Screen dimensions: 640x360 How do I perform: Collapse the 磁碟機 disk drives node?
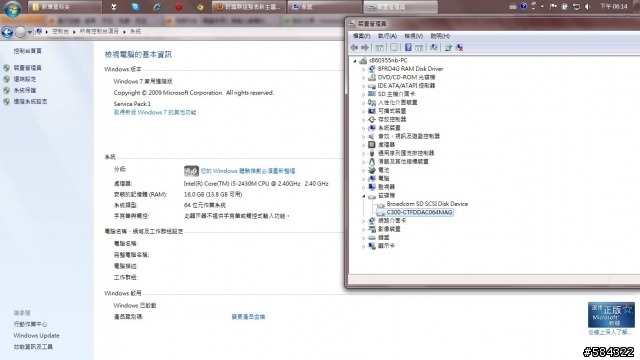pyautogui.click(x=363, y=196)
